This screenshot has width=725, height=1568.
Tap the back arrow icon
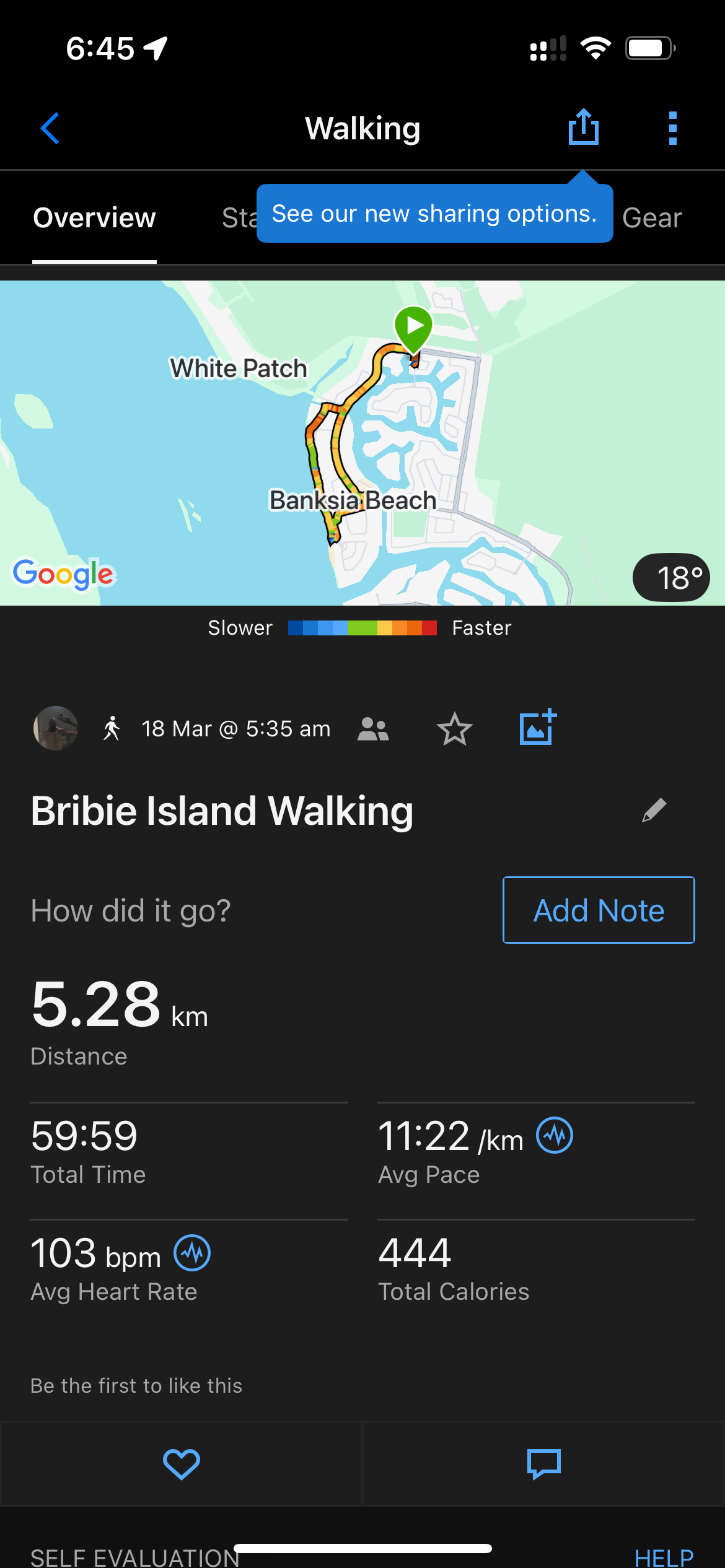coord(50,128)
